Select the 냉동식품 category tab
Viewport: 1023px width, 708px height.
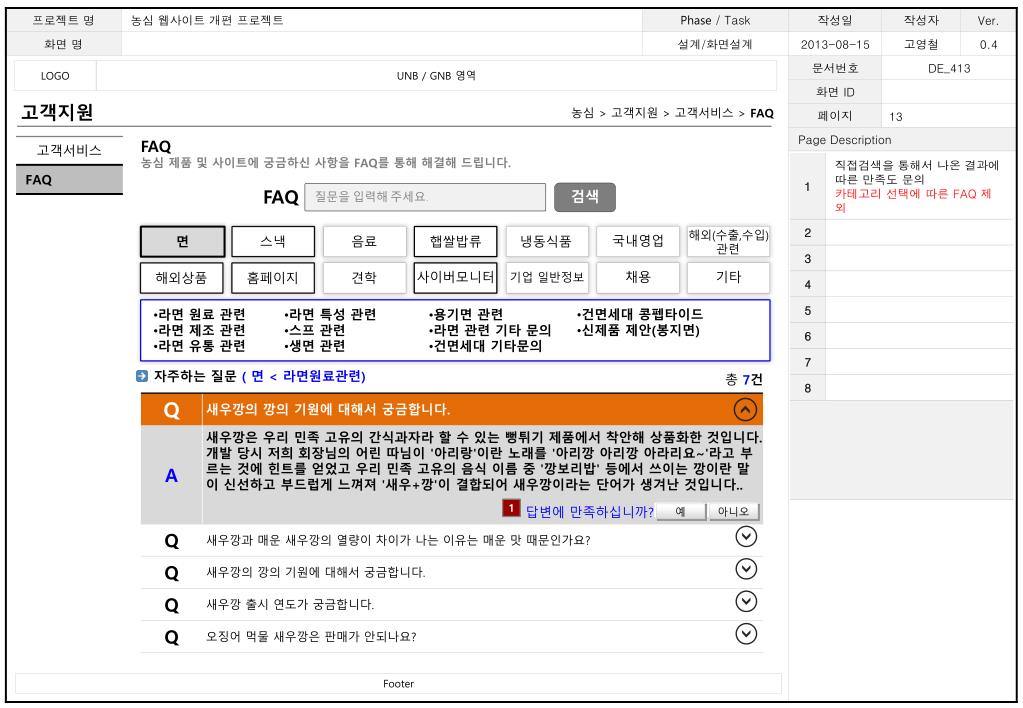pos(546,241)
